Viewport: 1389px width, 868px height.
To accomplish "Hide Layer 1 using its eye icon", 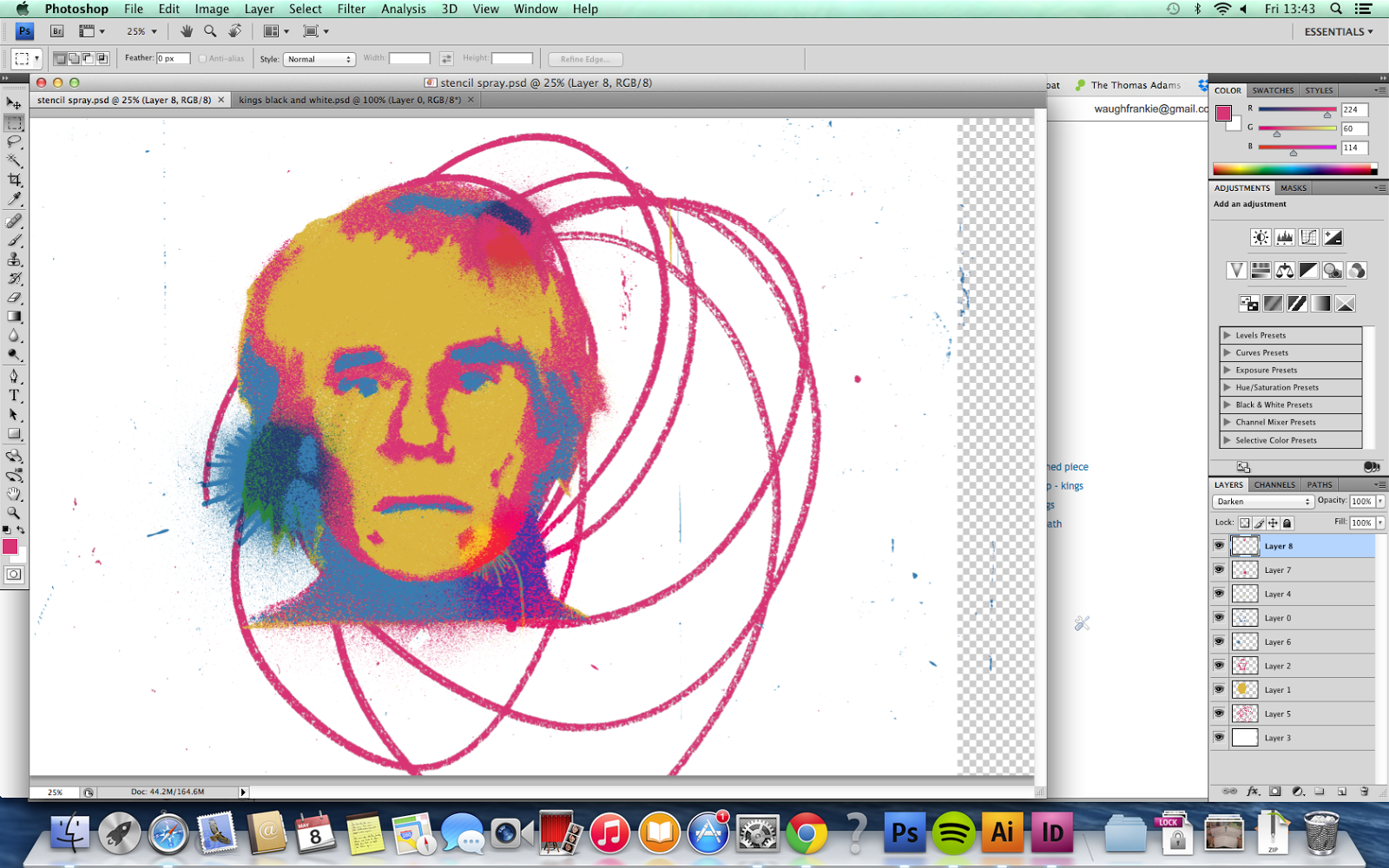I will point(1219,689).
